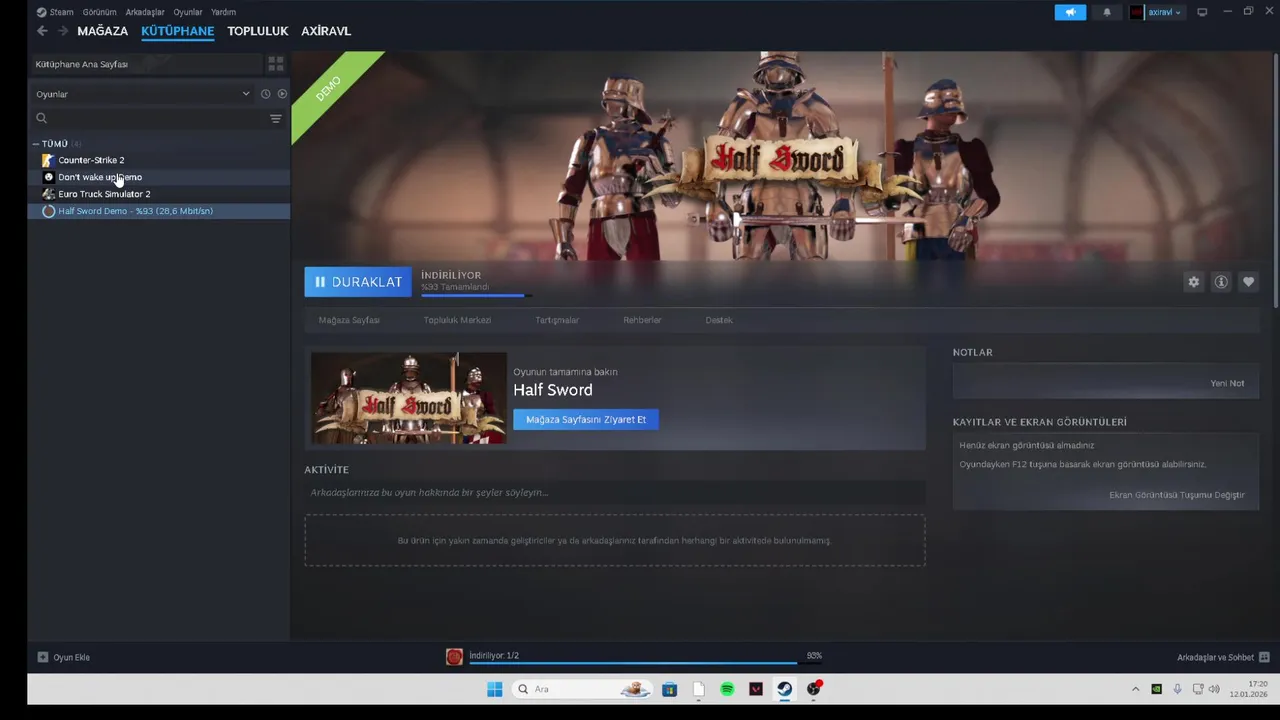This screenshot has width=1280, height=720.
Task: Open notifications bell icon
Action: click(1107, 12)
